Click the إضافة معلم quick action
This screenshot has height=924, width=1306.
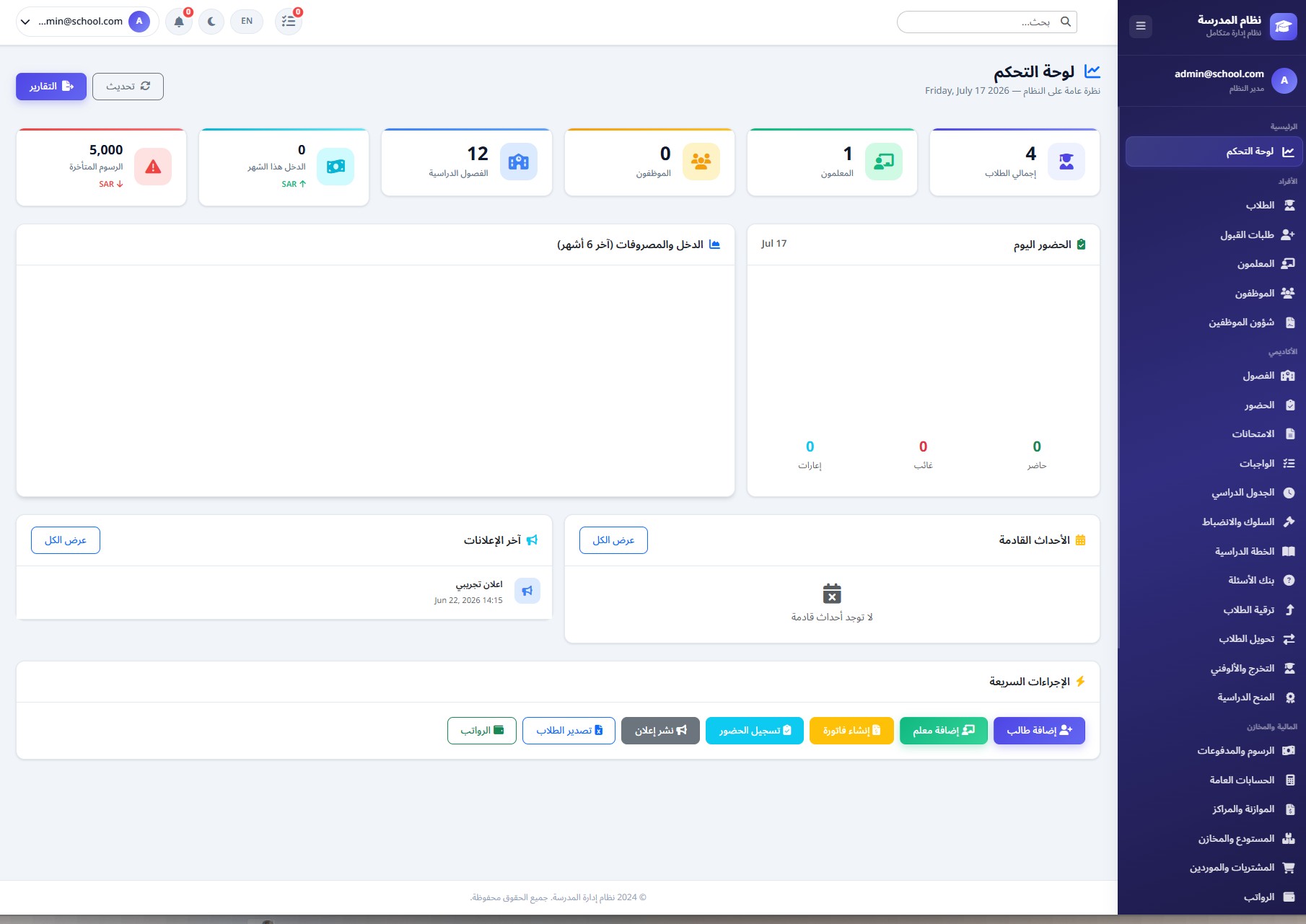[944, 731]
